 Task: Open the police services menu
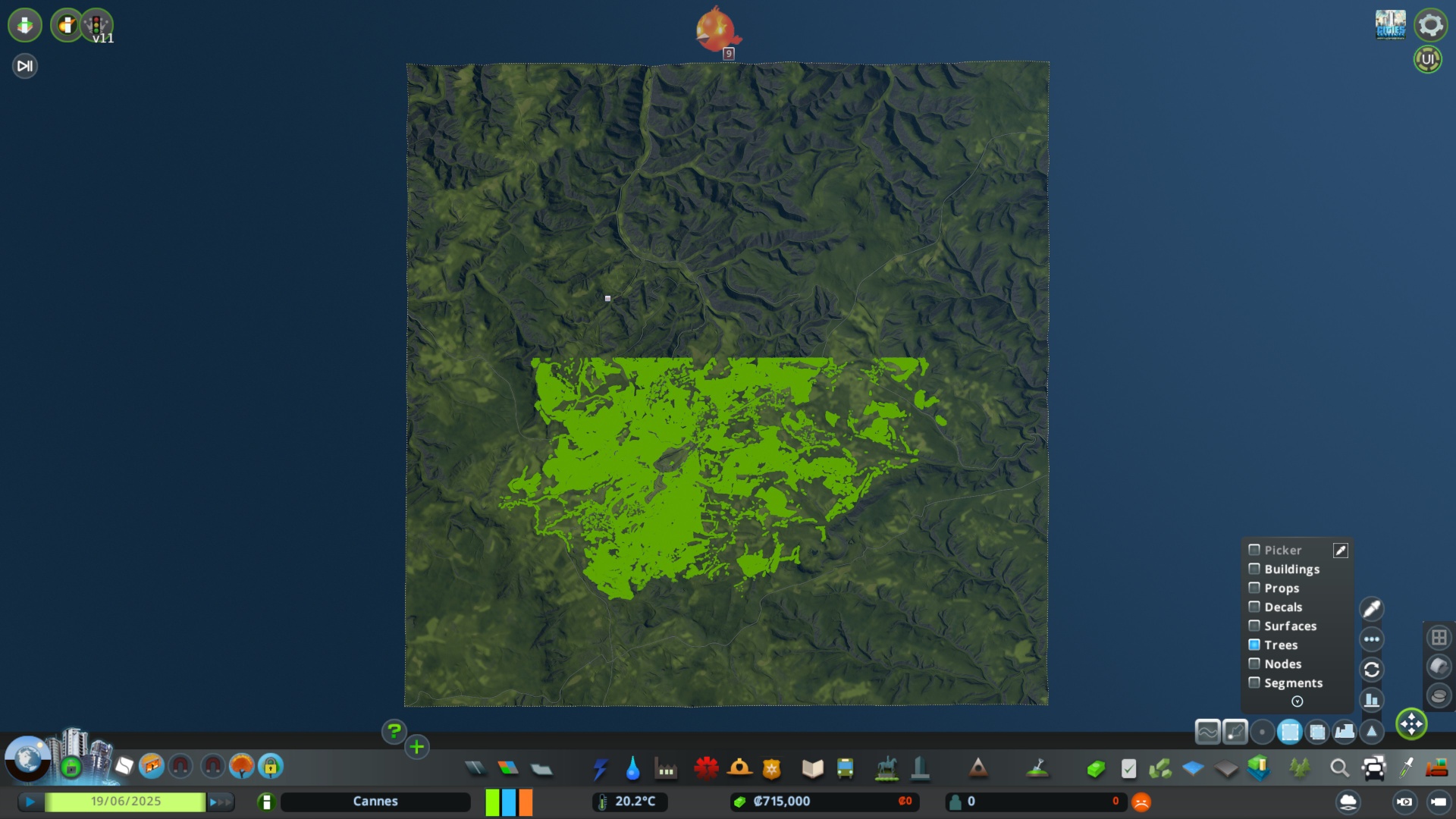point(771,768)
